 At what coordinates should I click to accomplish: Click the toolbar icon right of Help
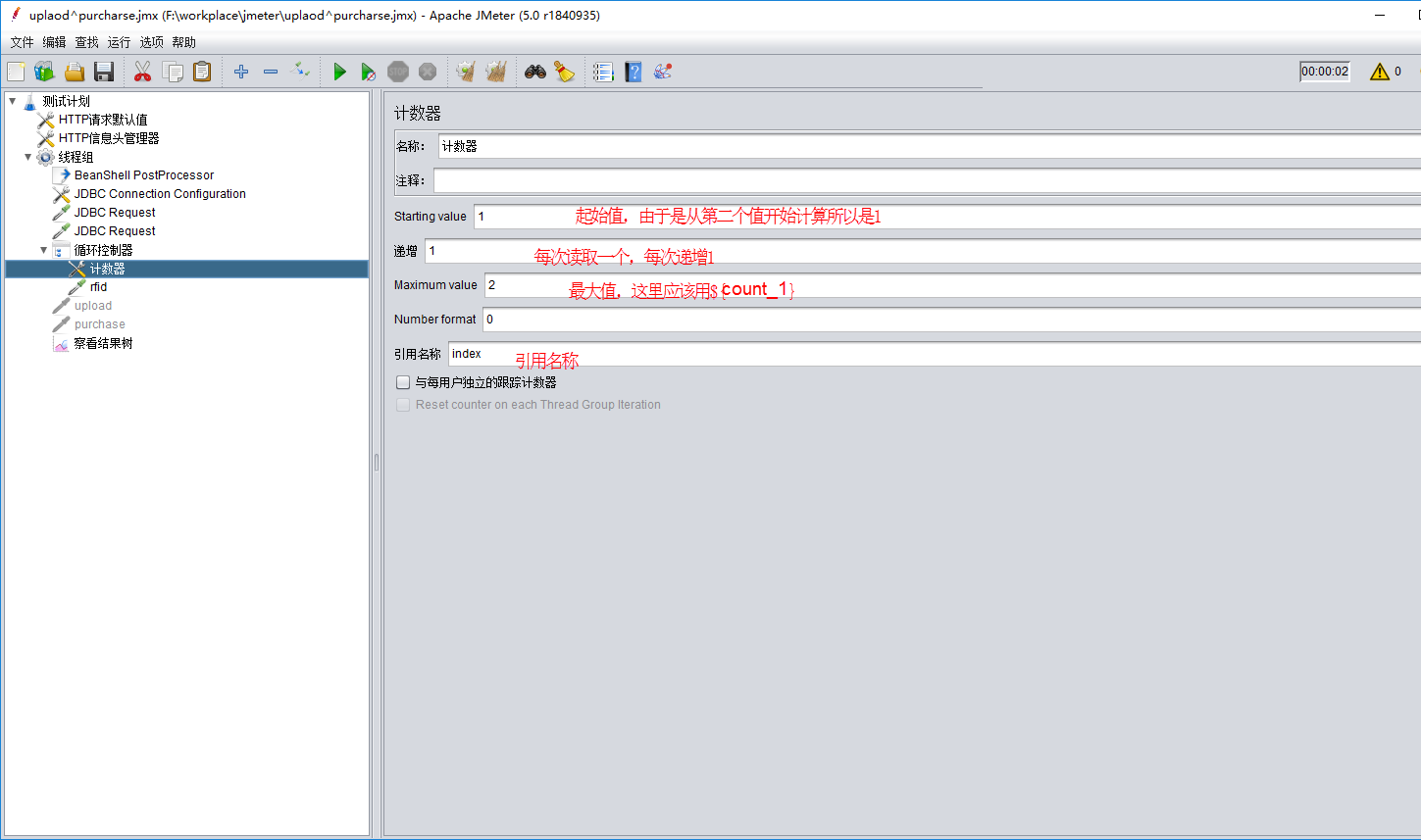tap(663, 72)
